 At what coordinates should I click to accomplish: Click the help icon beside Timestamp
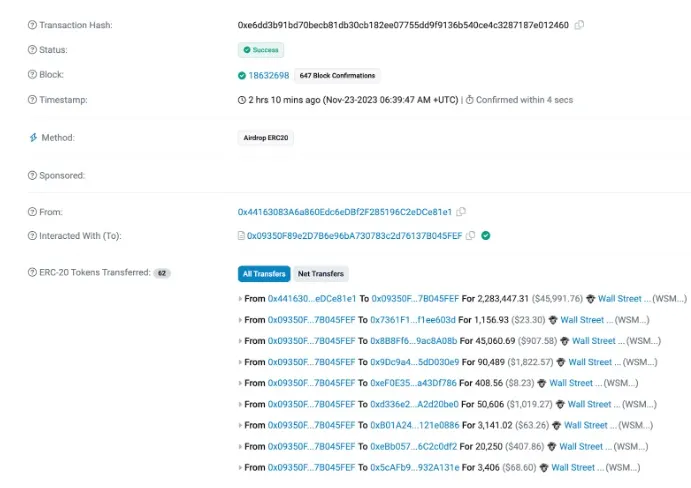click(32, 100)
